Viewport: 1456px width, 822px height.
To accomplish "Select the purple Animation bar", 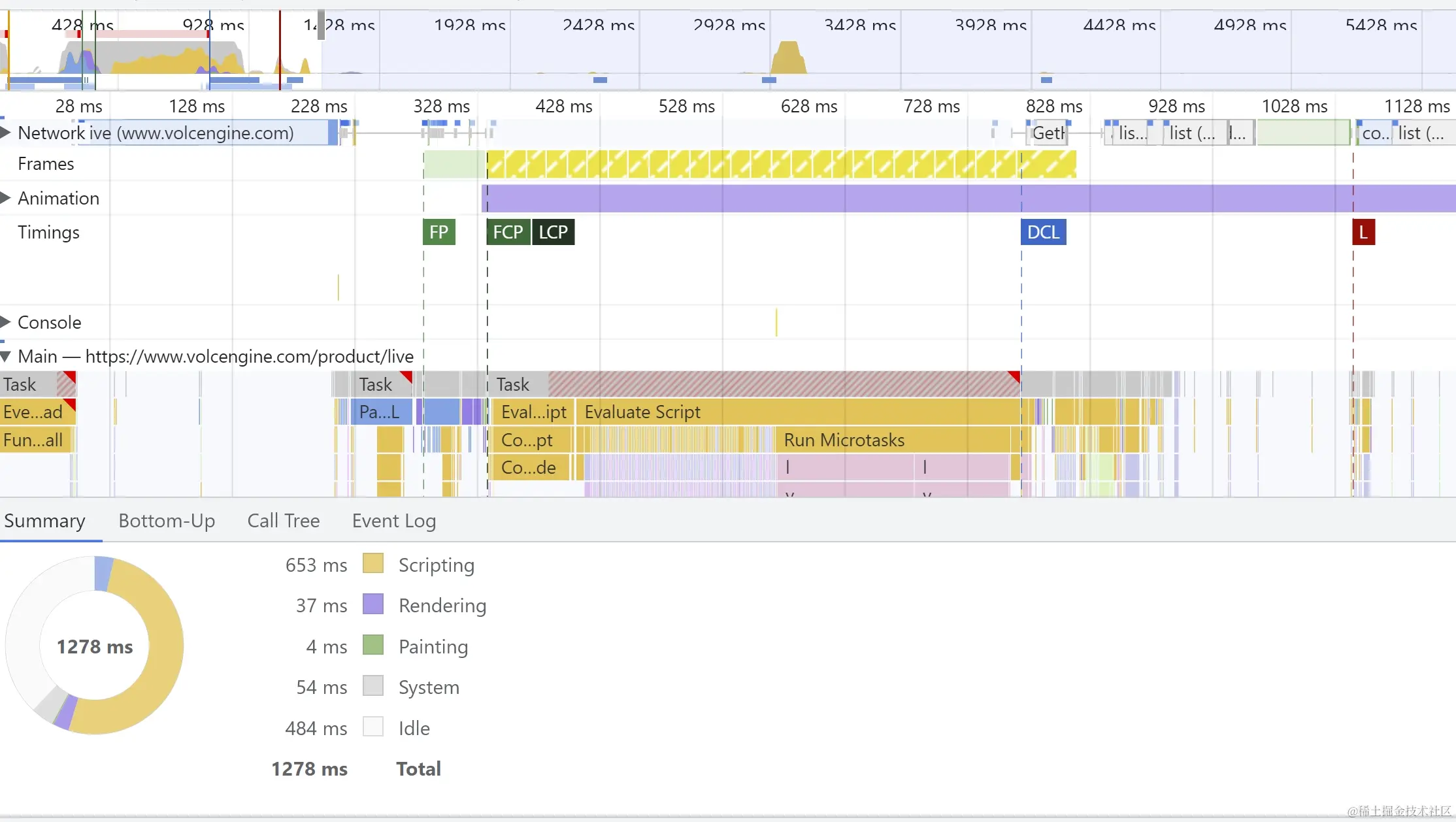I will 915,198.
